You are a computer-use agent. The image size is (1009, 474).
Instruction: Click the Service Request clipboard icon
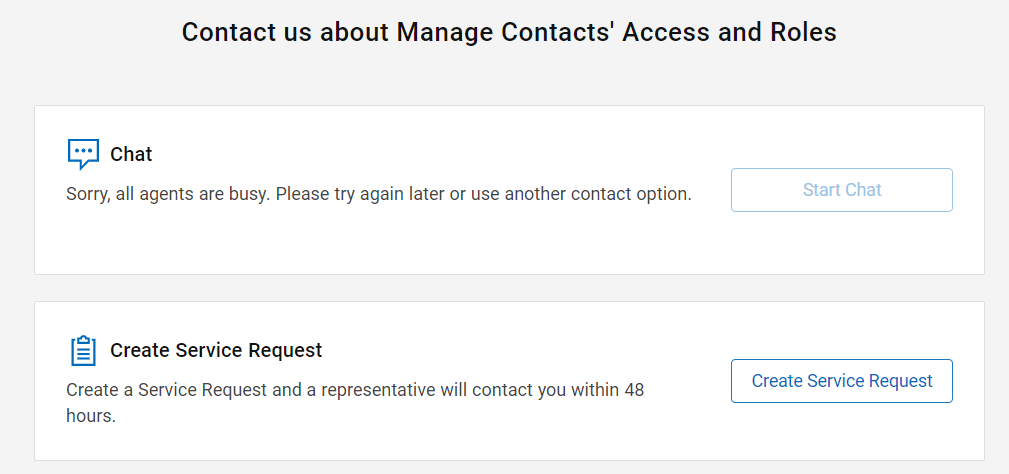pos(83,351)
